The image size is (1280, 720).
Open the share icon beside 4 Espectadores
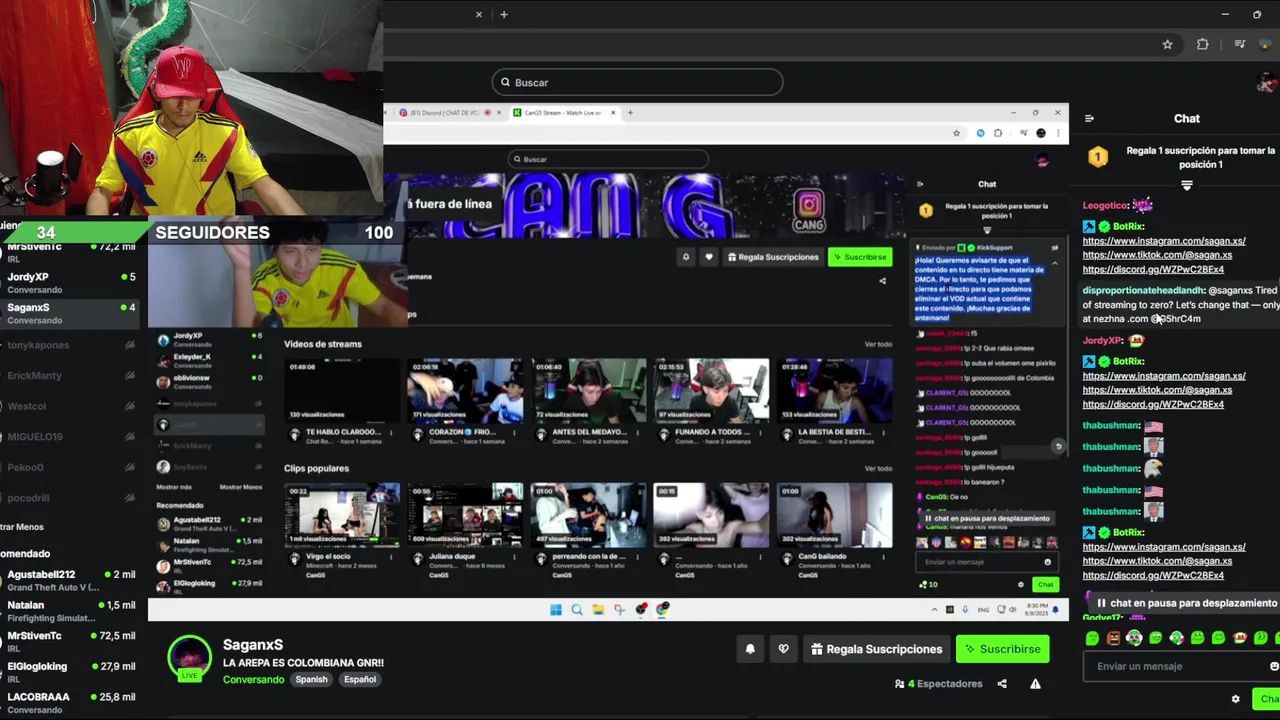click(1002, 684)
